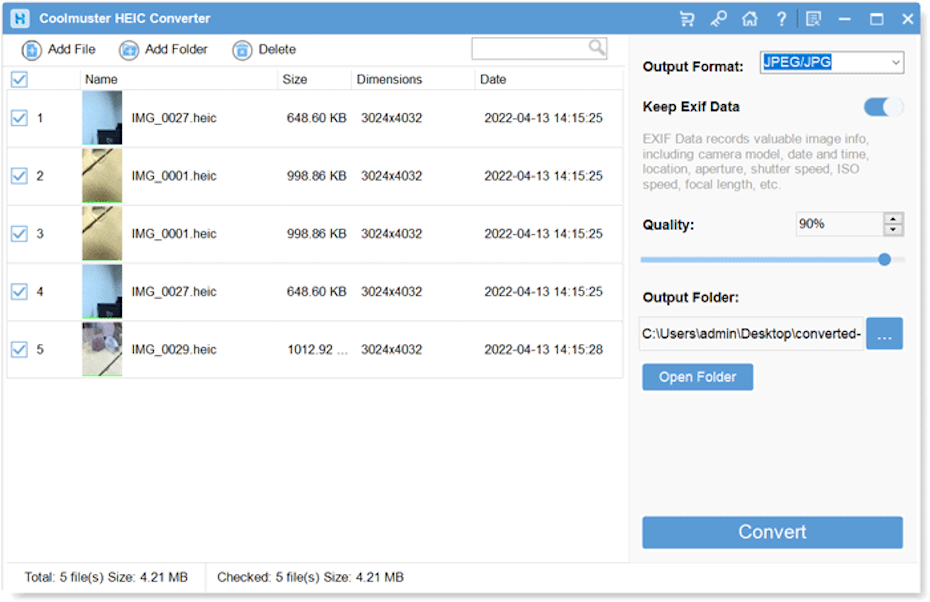Uncheck row 4 IMG_0027.heic checkbox
930x602 pixels.
point(19,292)
